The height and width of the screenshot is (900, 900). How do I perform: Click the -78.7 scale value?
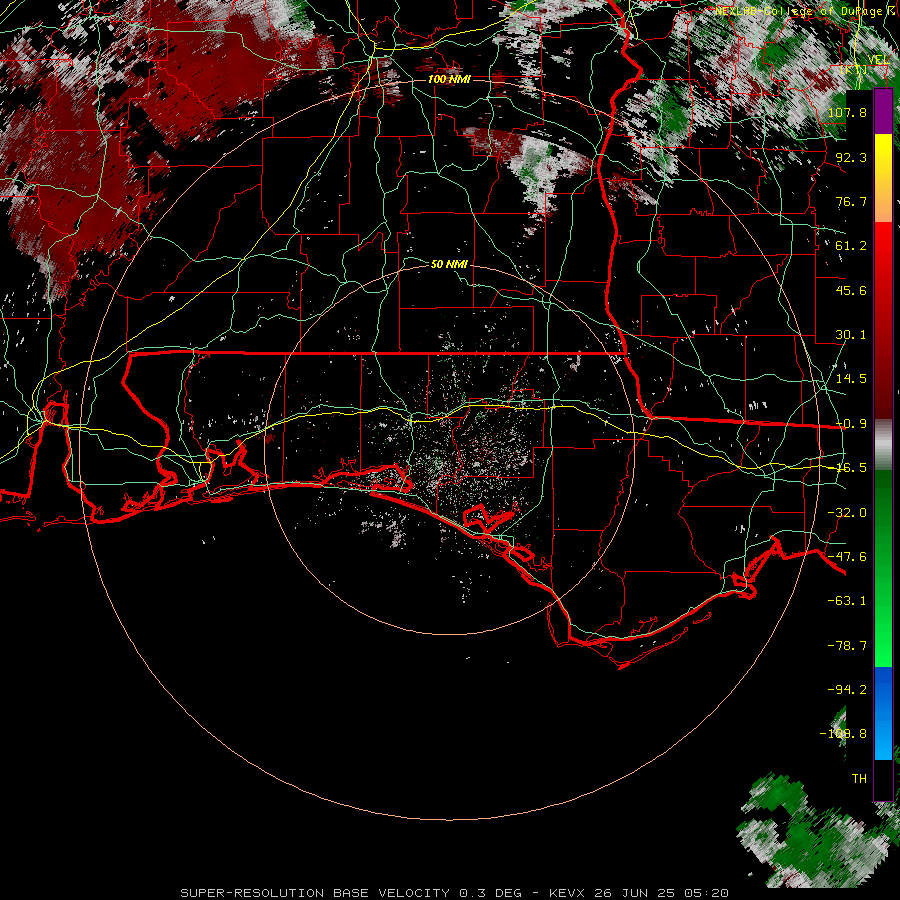847,646
